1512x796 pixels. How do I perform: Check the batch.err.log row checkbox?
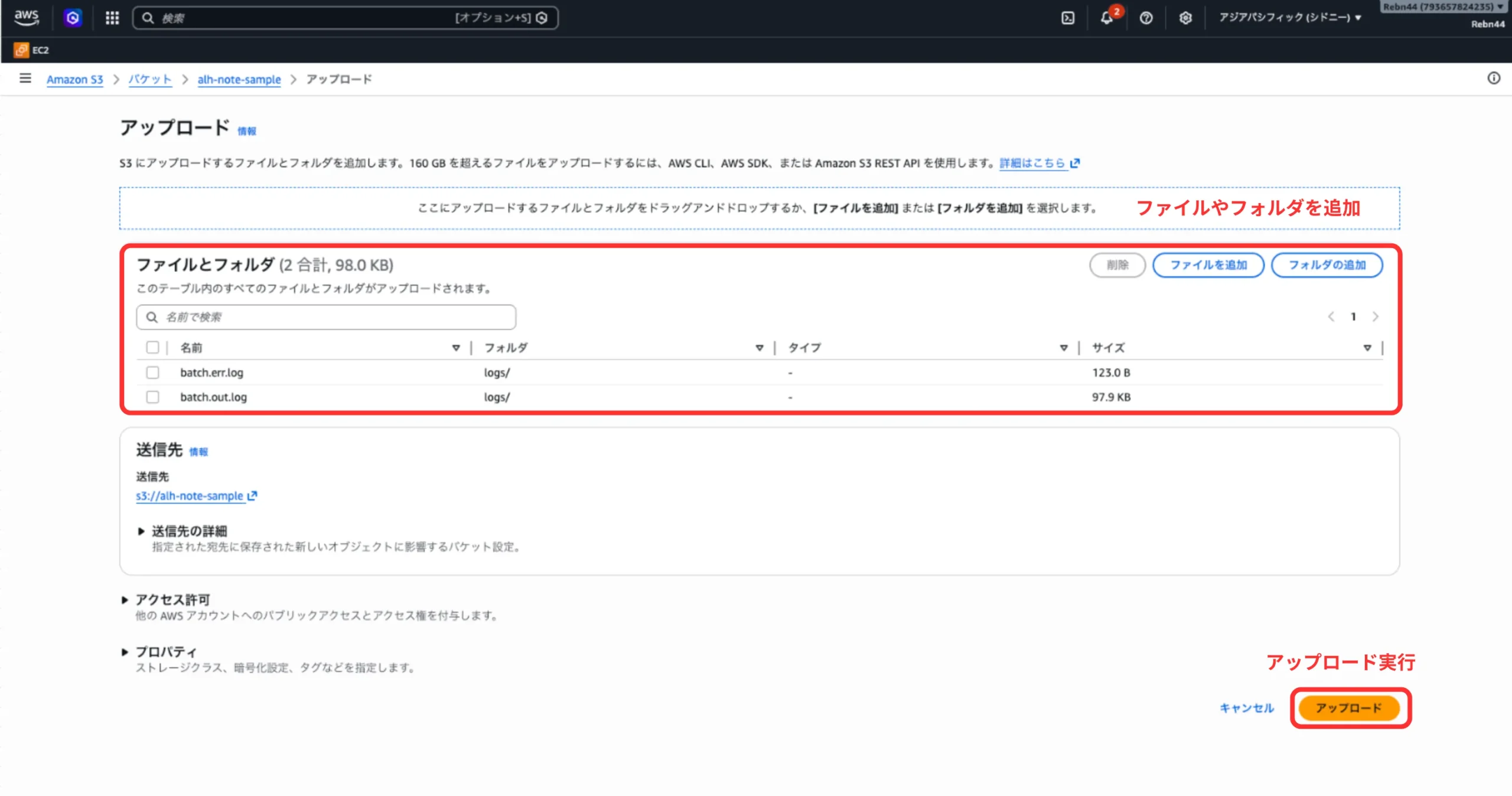tap(152, 373)
